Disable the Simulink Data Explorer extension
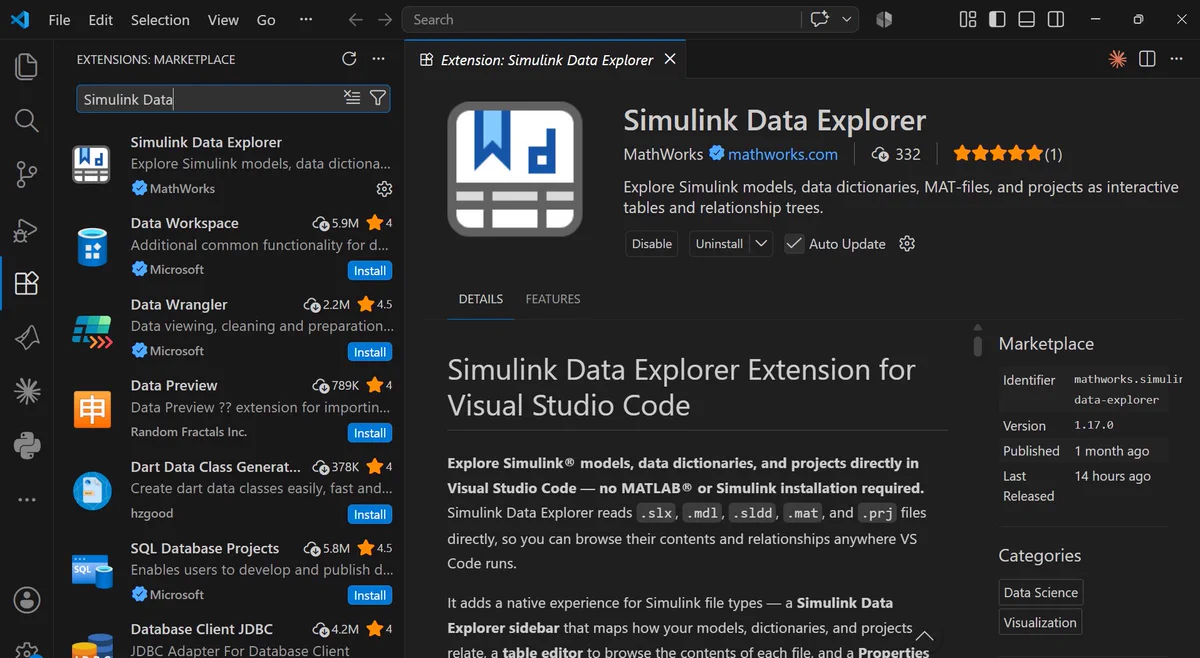The height and width of the screenshot is (658, 1200). coord(652,244)
